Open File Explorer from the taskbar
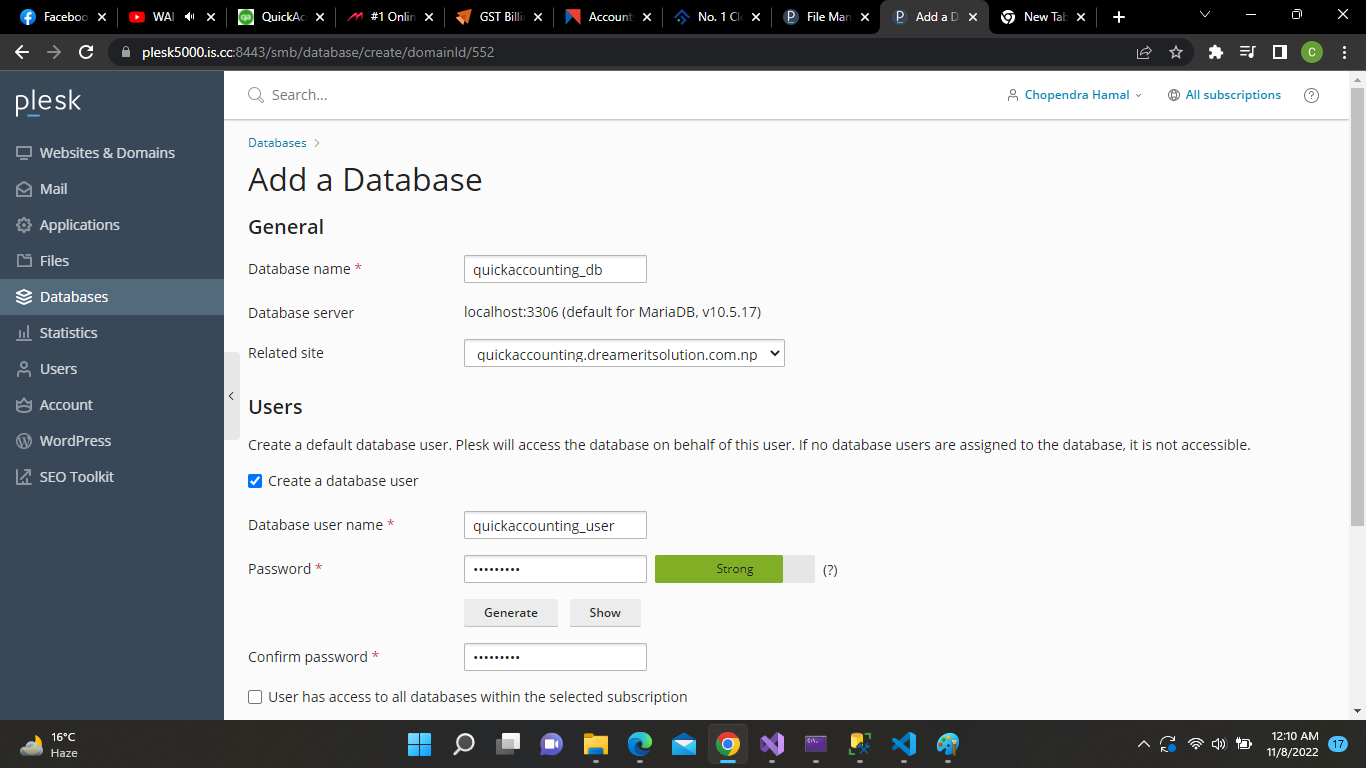Viewport: 1366px width, 768px height. [x=595, y=744]
